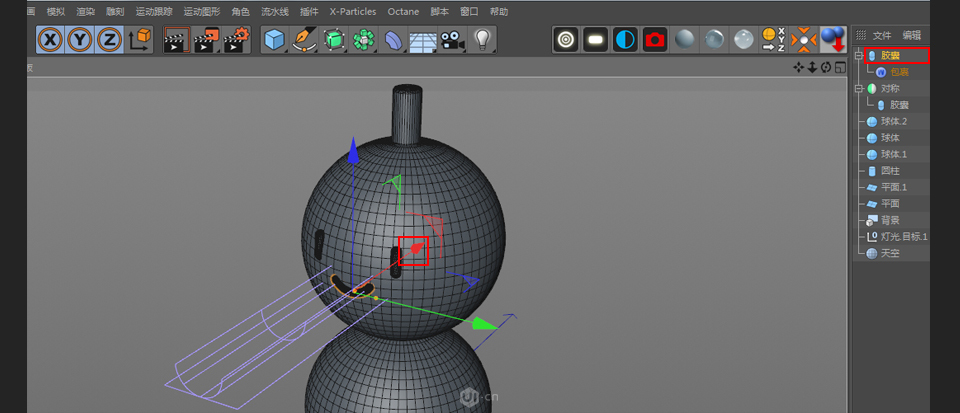Open the X-Particles menu
This screenshot has height=413, width=960.
pos(353,12)
